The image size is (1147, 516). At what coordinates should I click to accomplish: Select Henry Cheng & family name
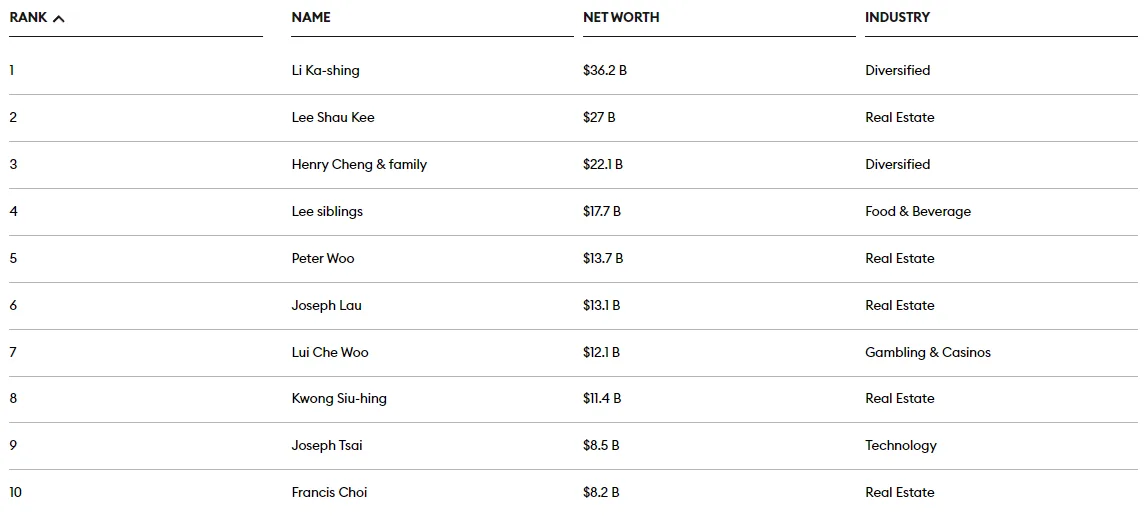pyautogui.click(x=359, y=164)
